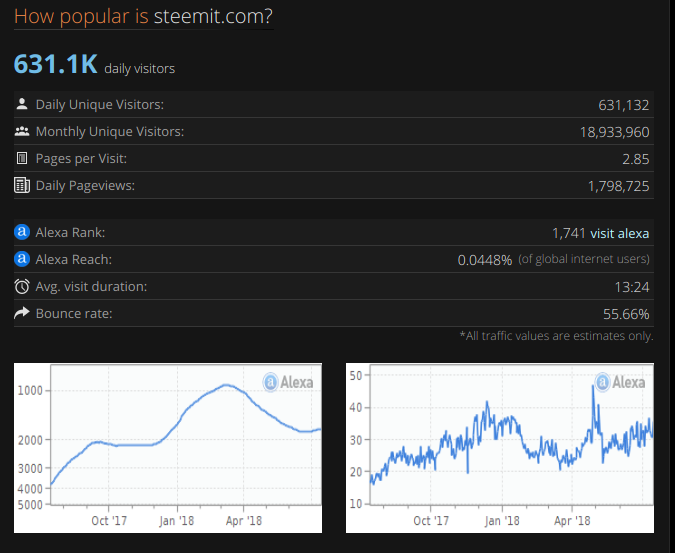675x553 pixels.
Task: Click the Monthly Unique Visitors group icon
Action: click(x=22, y=131)
